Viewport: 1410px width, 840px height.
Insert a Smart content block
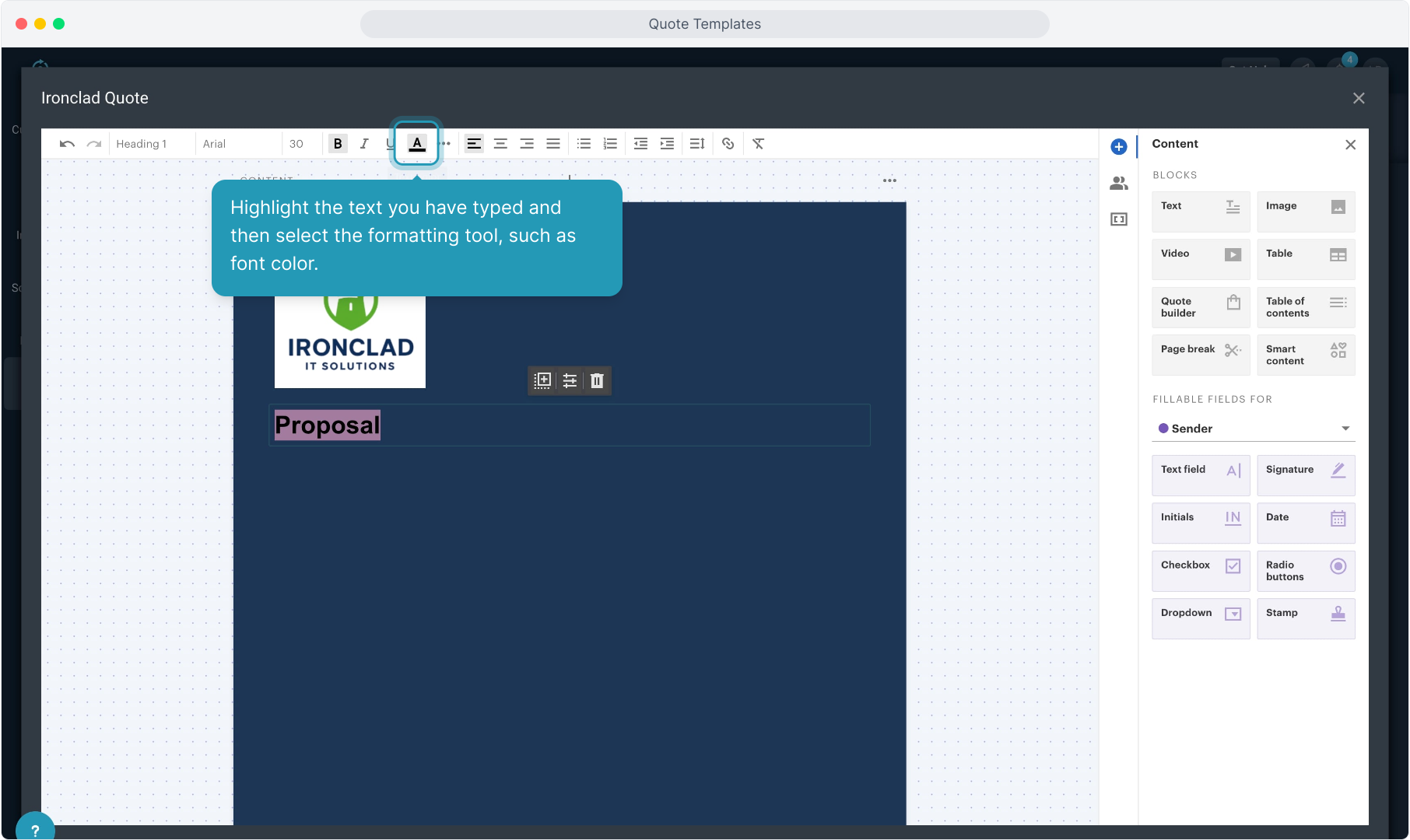pyautogui.click(x=1306, y=355)
